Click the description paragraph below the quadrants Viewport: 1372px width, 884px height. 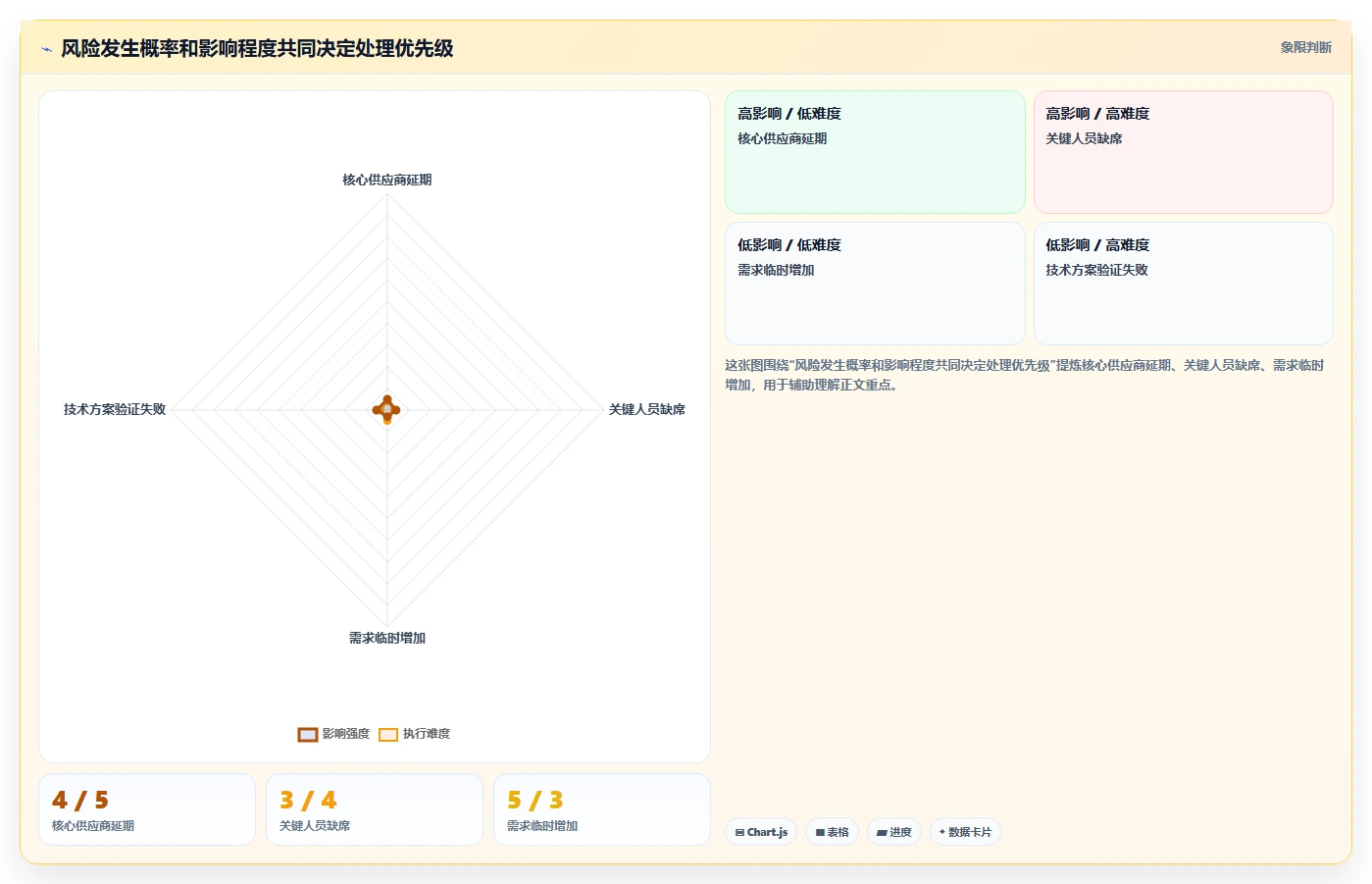[1025, 375]
